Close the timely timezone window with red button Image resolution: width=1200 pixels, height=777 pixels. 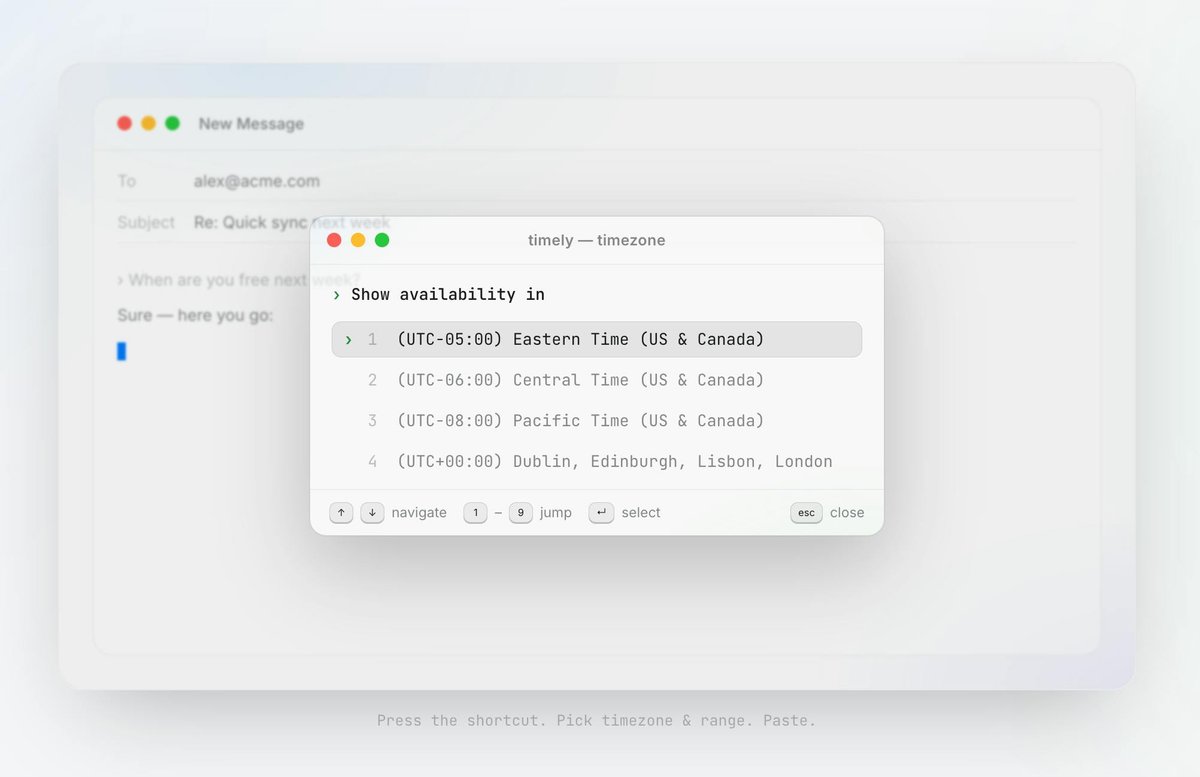334,240
